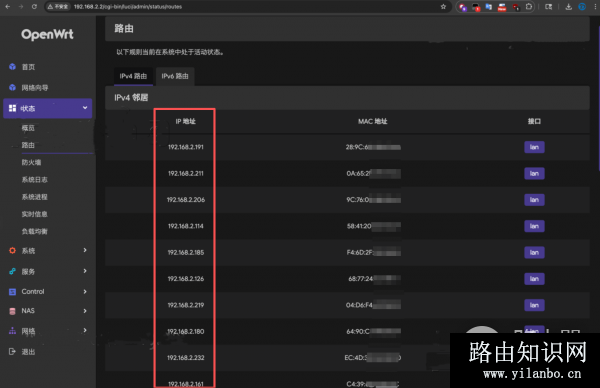Screen dimensions: 600x388
Task: Expand the 网络 sidebar menu
Action: pyautogui.click(x=47, y=331)
